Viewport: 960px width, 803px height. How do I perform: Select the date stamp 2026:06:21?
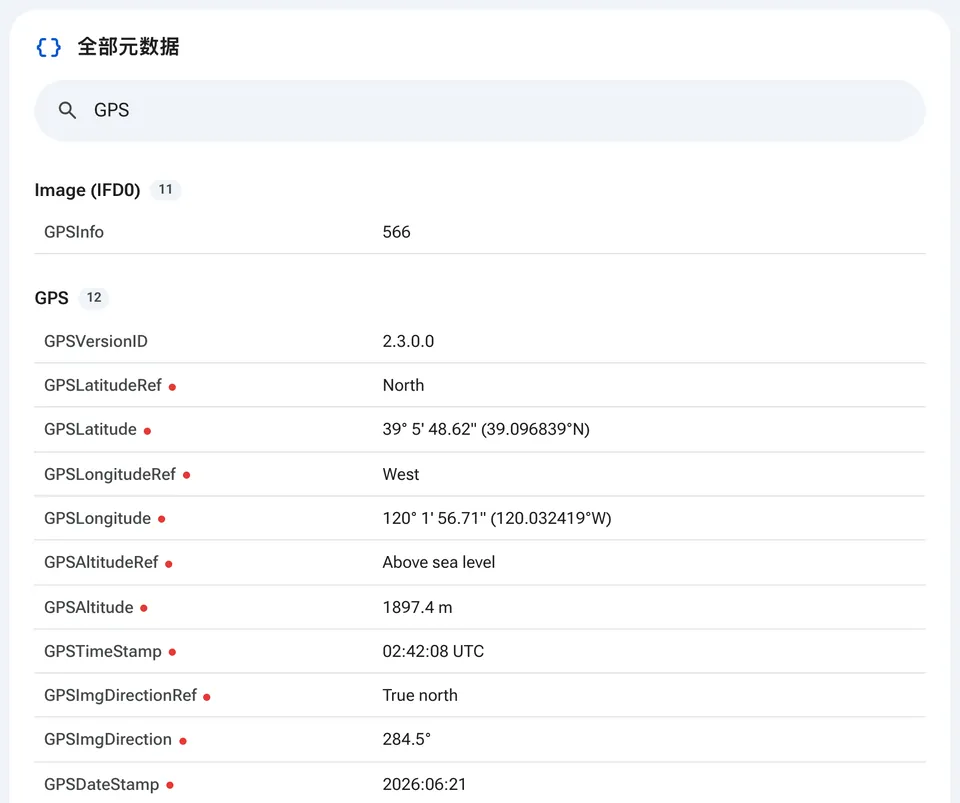pos(424,784)
